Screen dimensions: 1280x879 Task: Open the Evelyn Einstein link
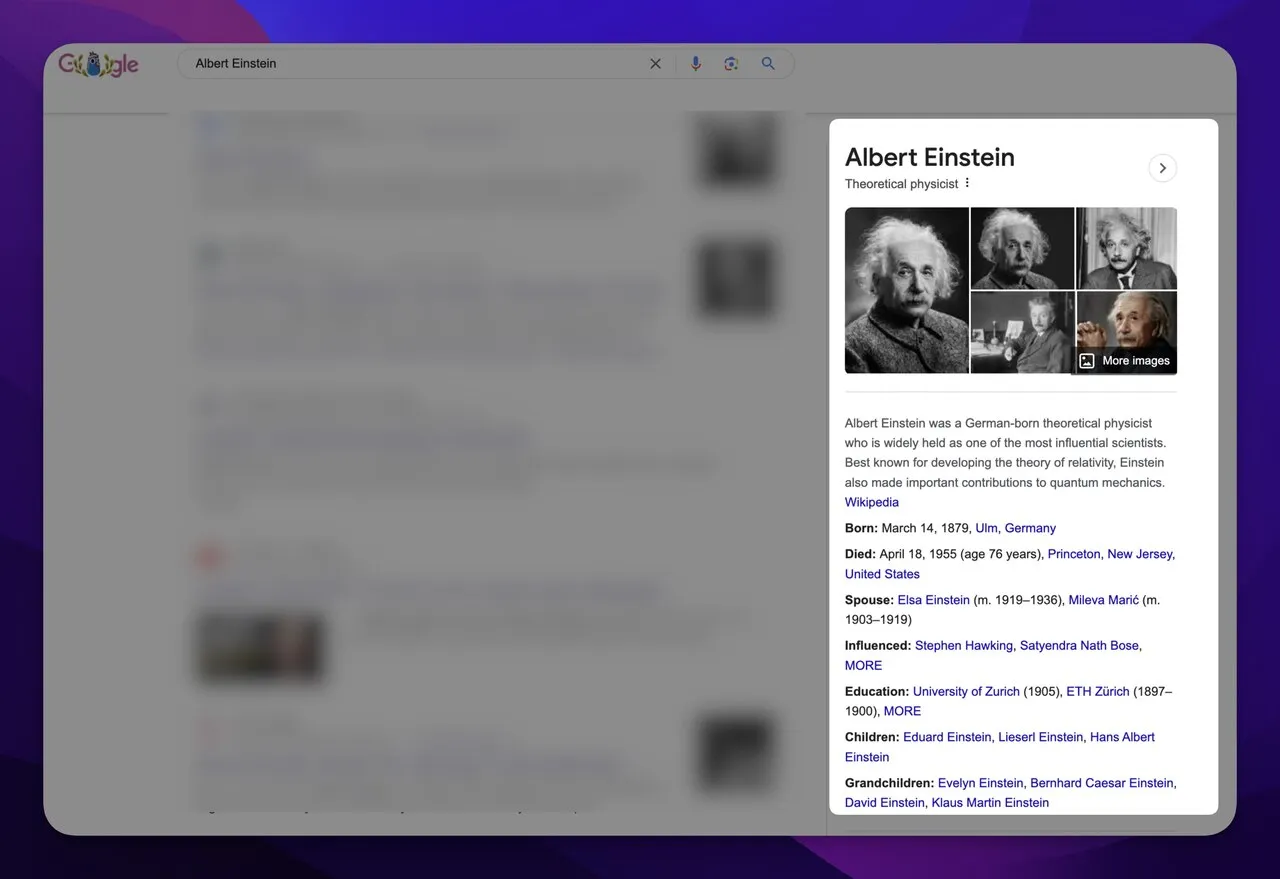[981, 783]
